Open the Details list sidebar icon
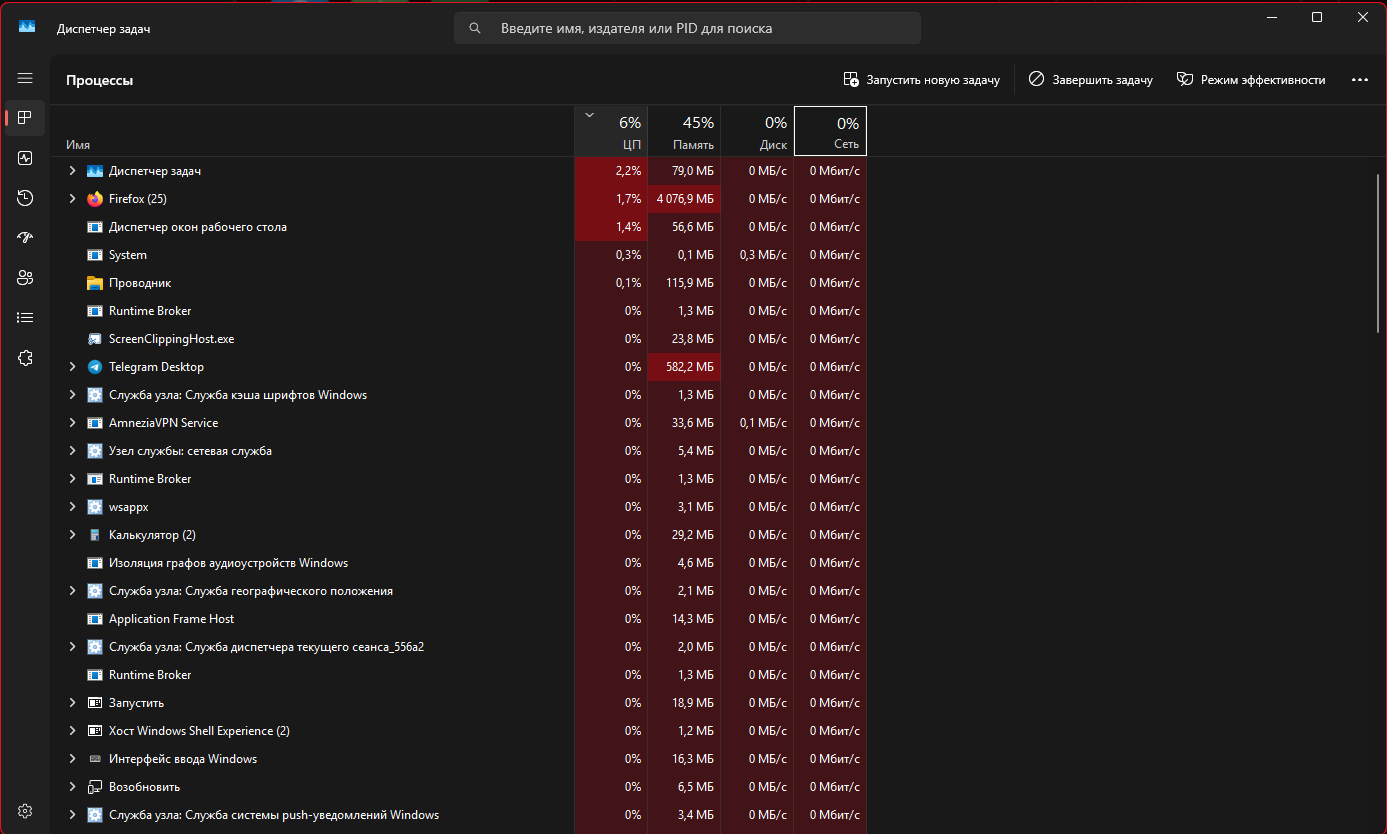This screenshot has height=834, width=1387. click(x=25, y=318)
